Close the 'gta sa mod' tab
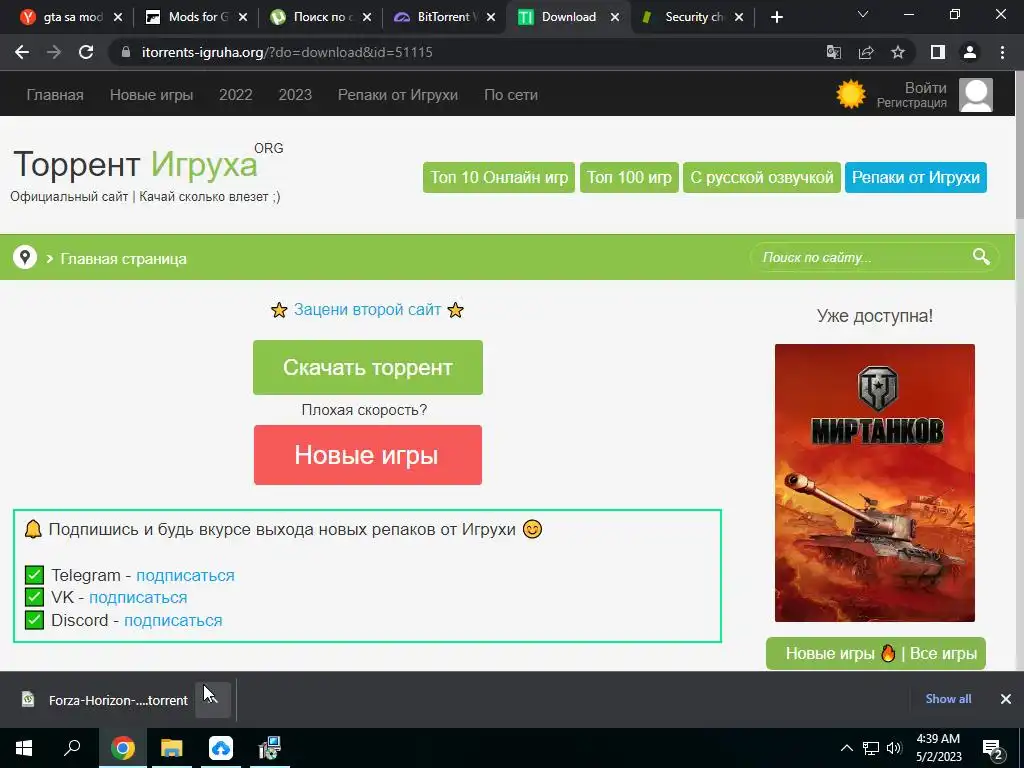Screen dimensions: 1024x768 [118, 18]
